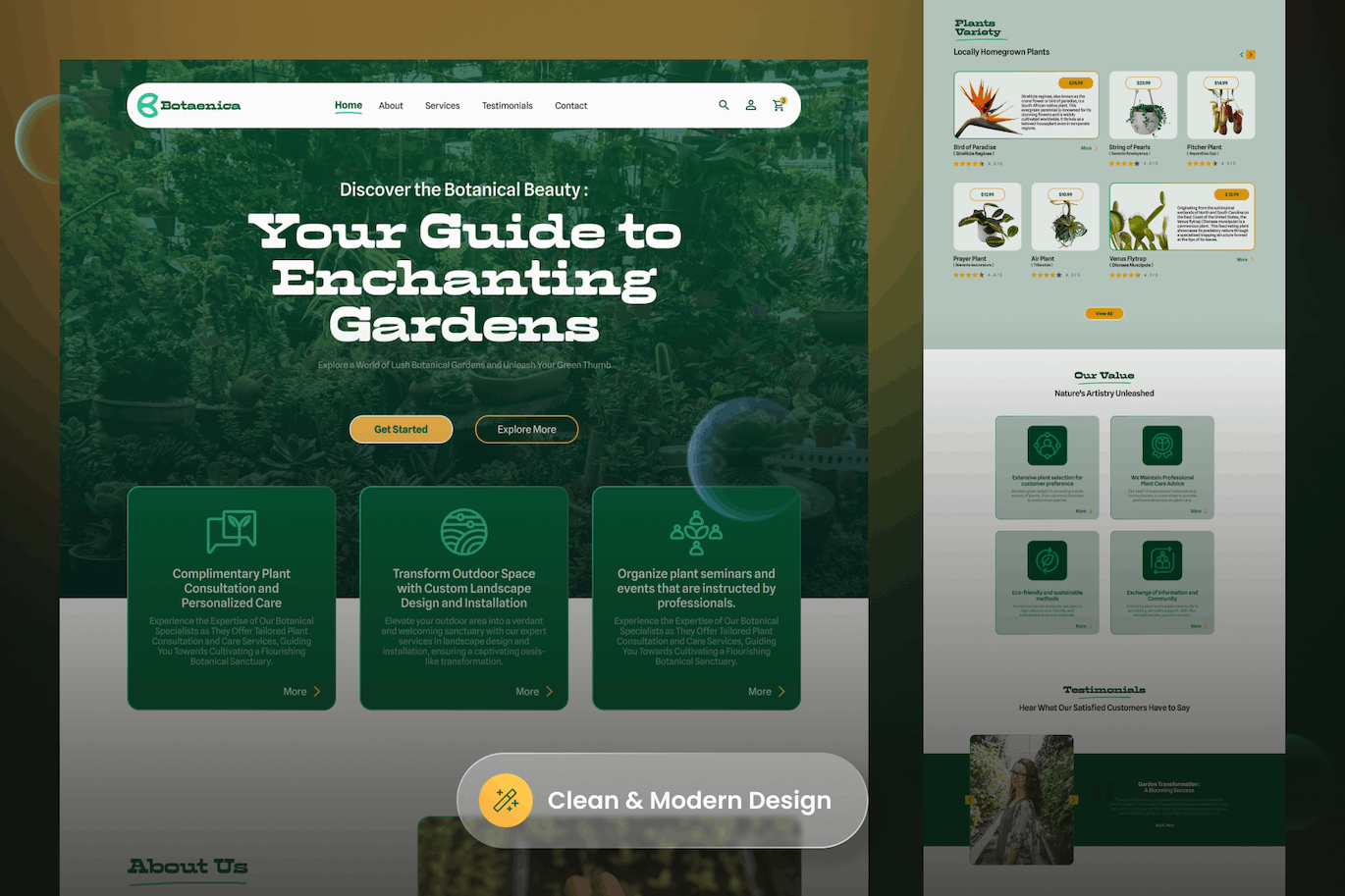
Task: Click the Botaenica leaf logo
Action: (x=147, y=105)
